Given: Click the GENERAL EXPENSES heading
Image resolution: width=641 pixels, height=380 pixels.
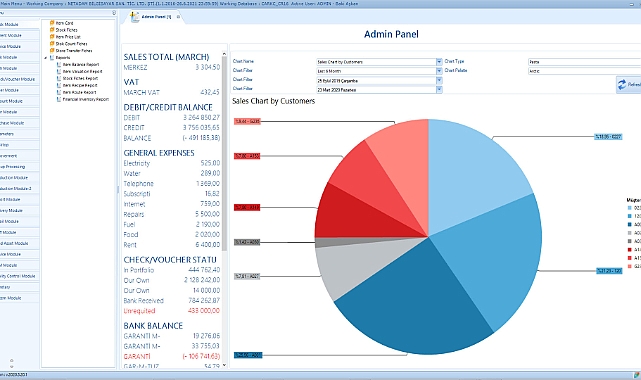Looking at the screenshot, I should coord(159,153).
